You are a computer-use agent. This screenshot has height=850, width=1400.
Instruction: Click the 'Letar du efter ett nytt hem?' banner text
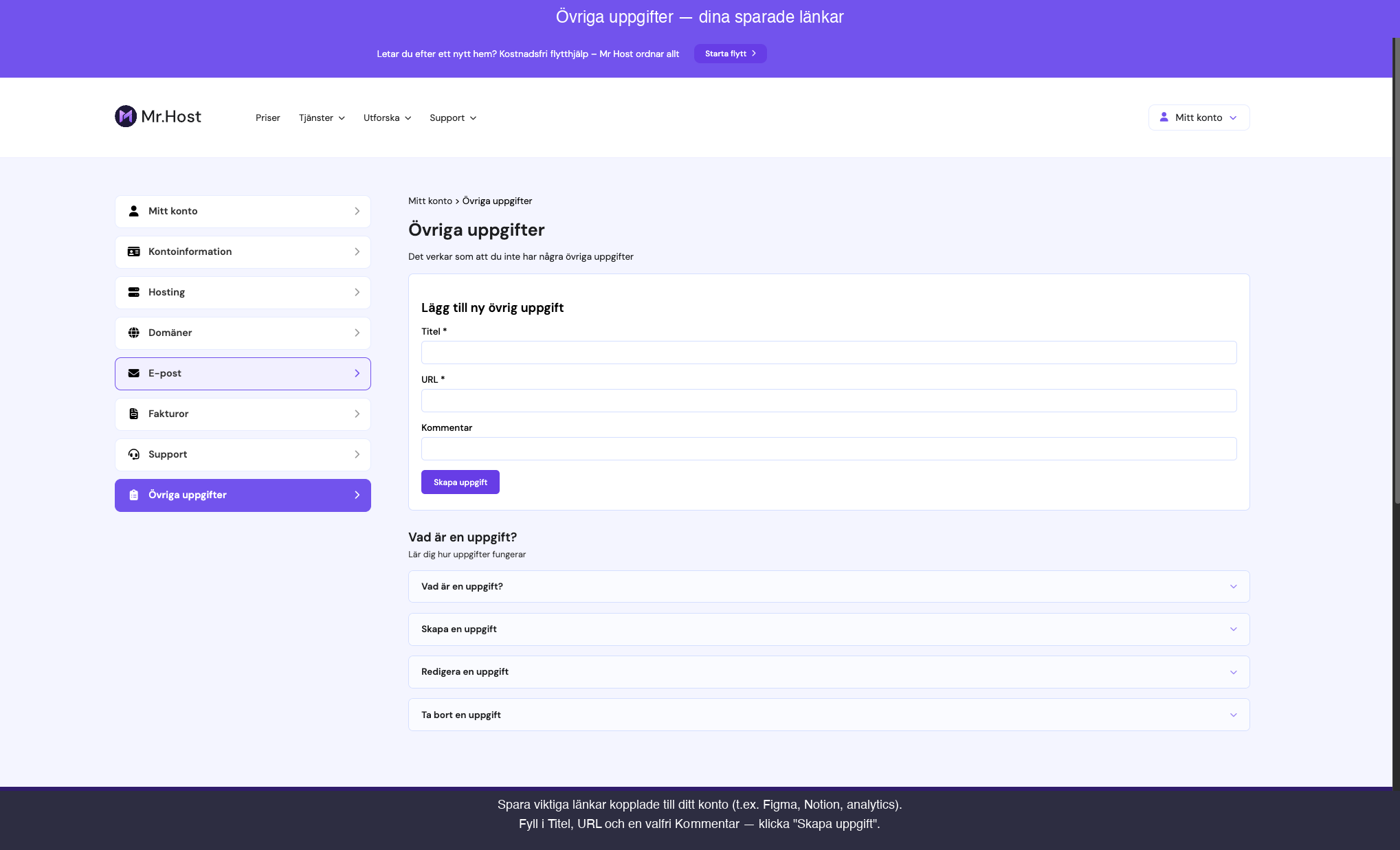point(528,54)
